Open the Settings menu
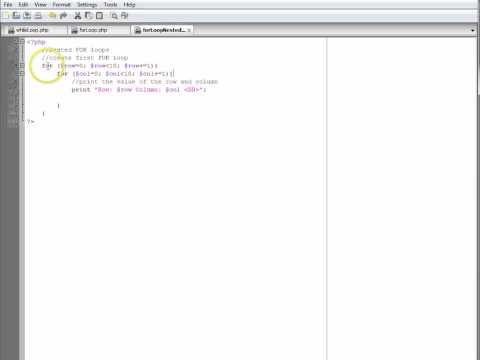This screenshot has height=360, width=480. 87,5
